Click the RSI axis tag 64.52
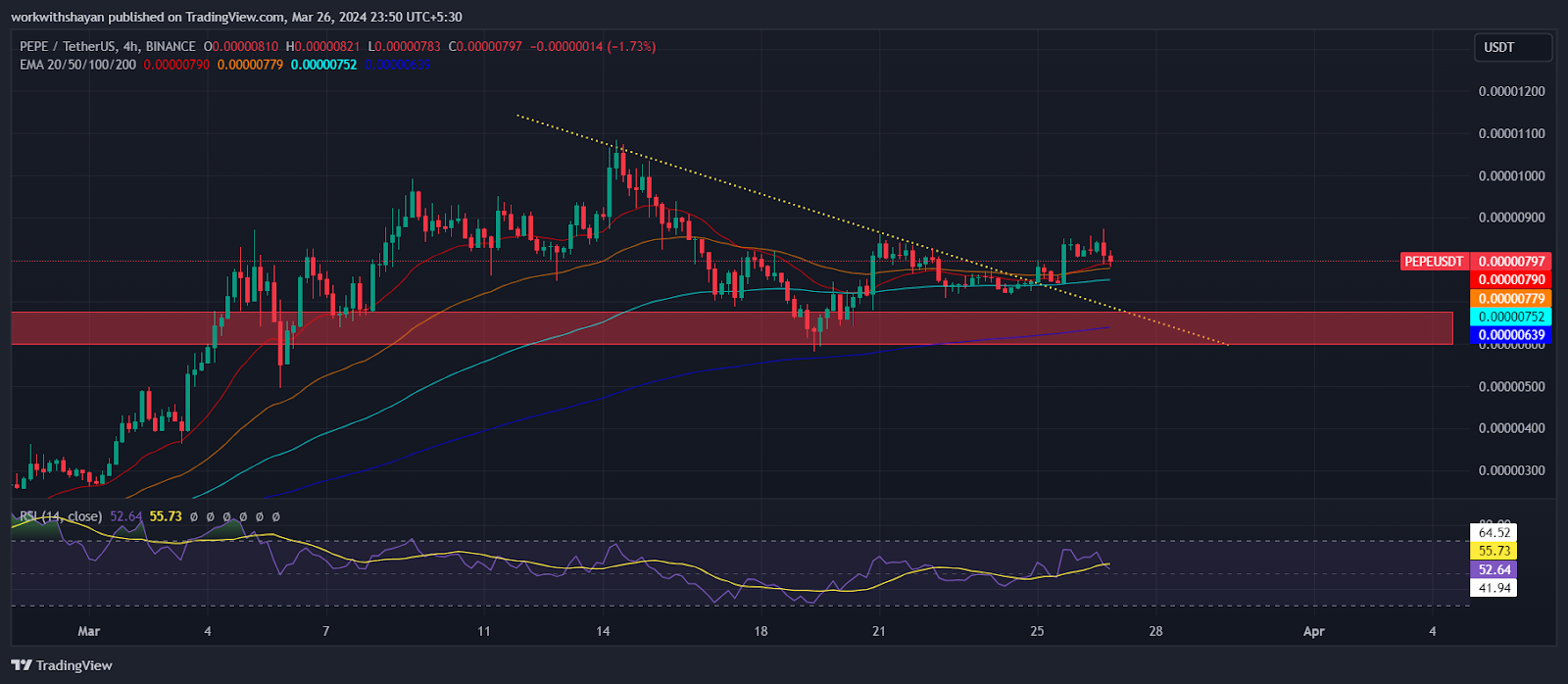Viewport: 1568px width, 684px height. [x=1494, y=533]
